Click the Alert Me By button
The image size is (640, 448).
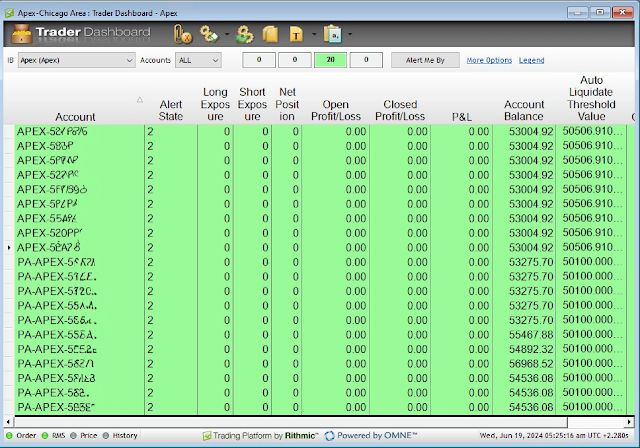[425, 60]
